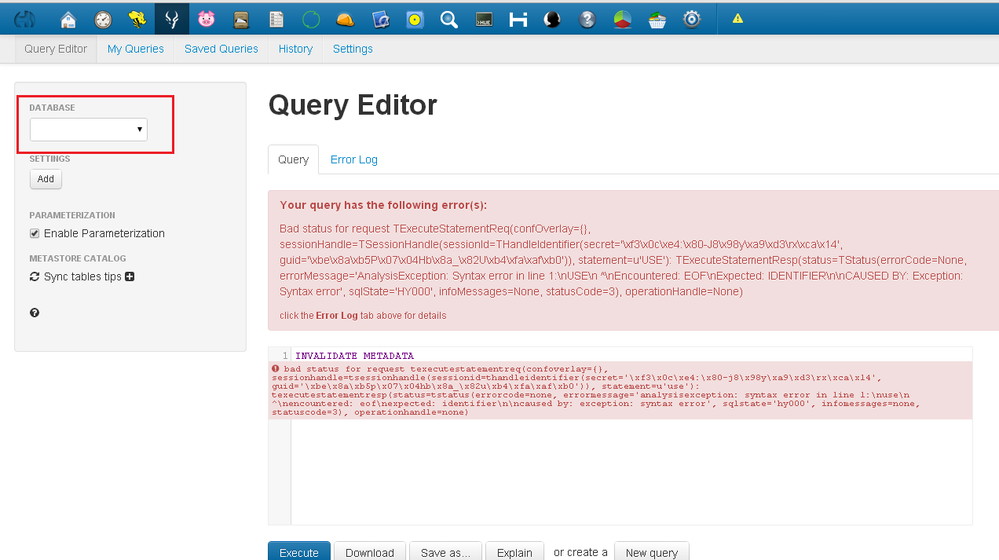The height and width of the screenshot is (560, 999).
Task: Open the document list icon
Action: coord(276,20)
